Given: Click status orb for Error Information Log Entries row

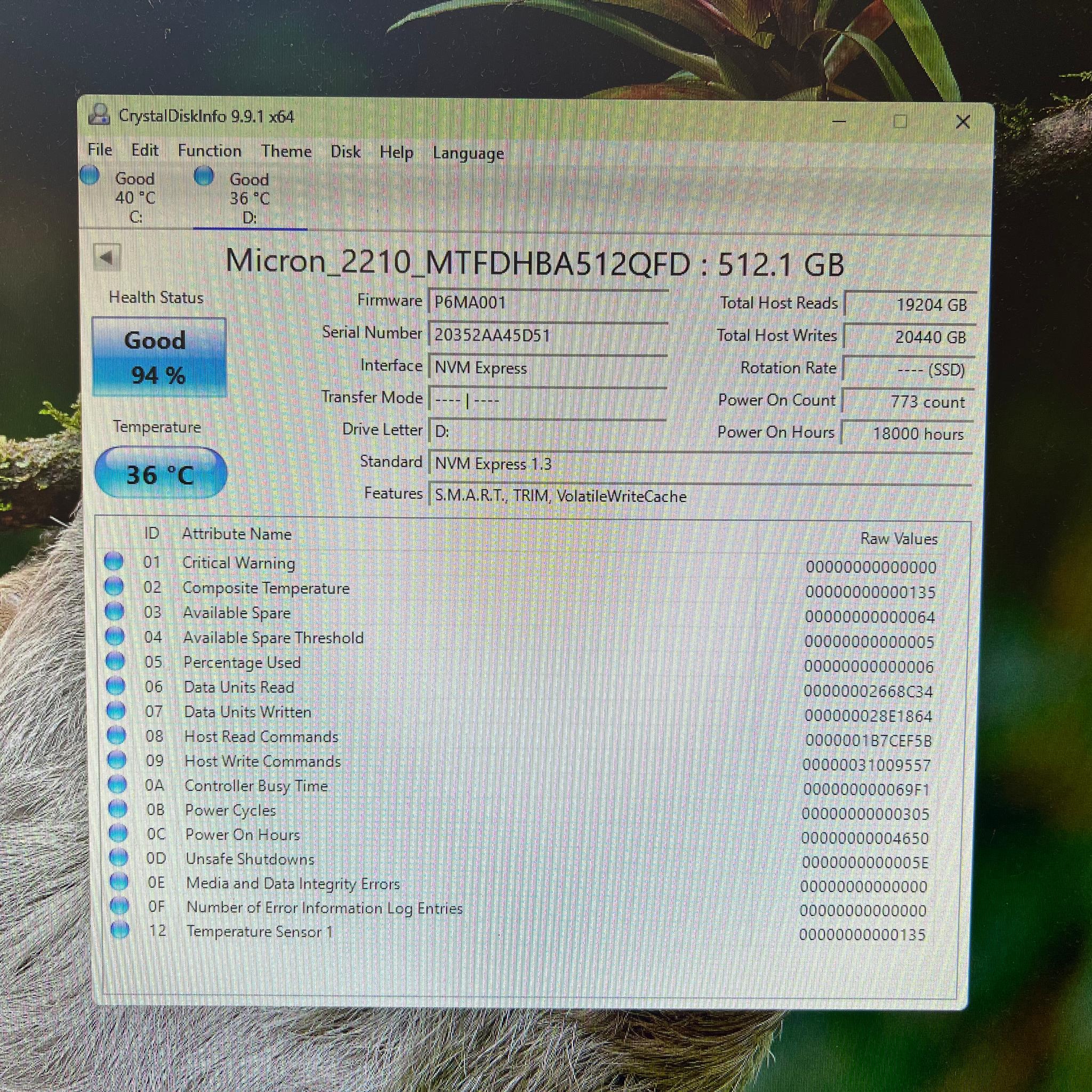Looking at the screenshot, I should (x=120, y=906).
